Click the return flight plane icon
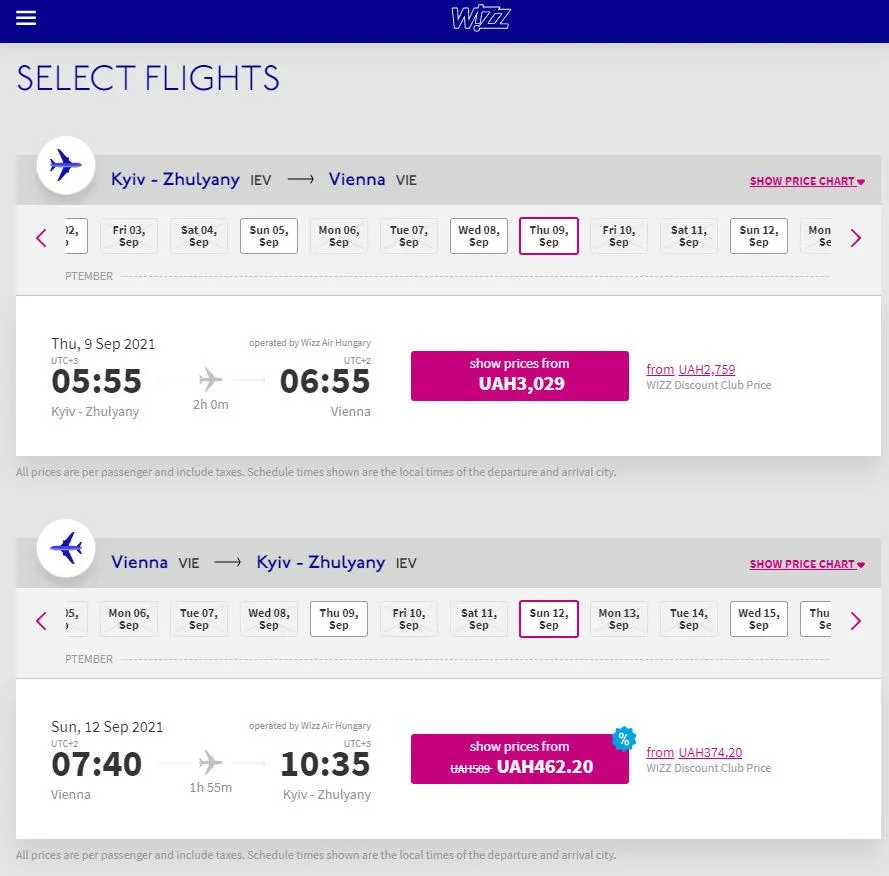 coord(66,548)
